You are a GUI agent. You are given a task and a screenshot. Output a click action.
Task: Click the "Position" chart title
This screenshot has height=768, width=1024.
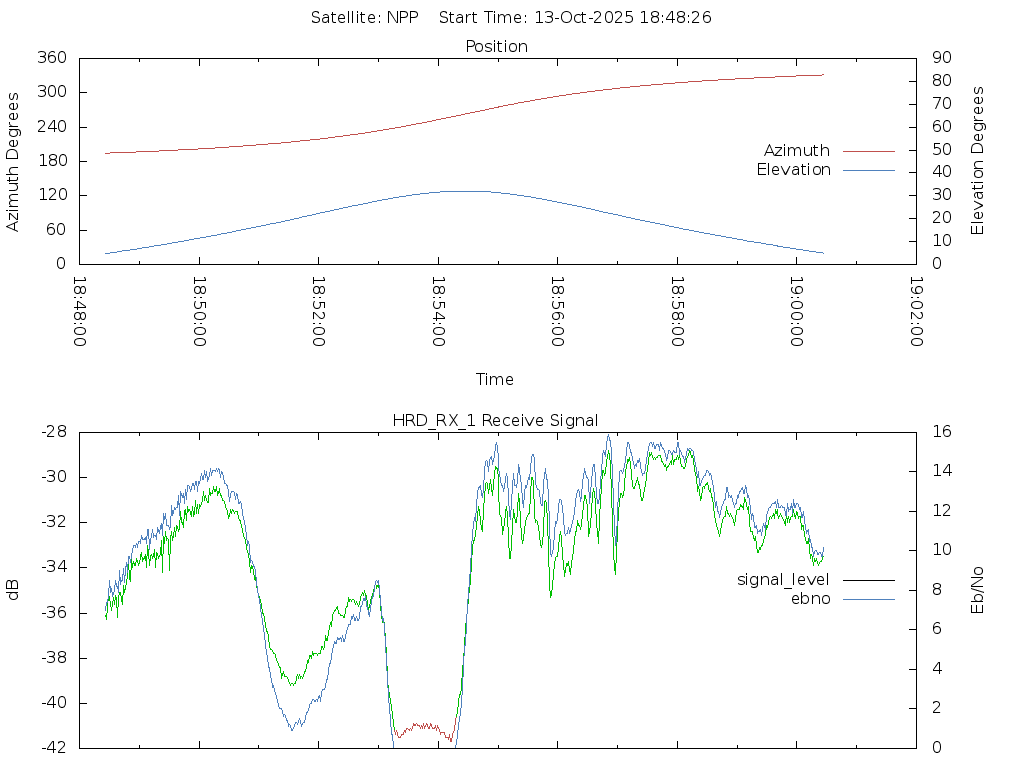pyautogui.click(x=496, y=46)
